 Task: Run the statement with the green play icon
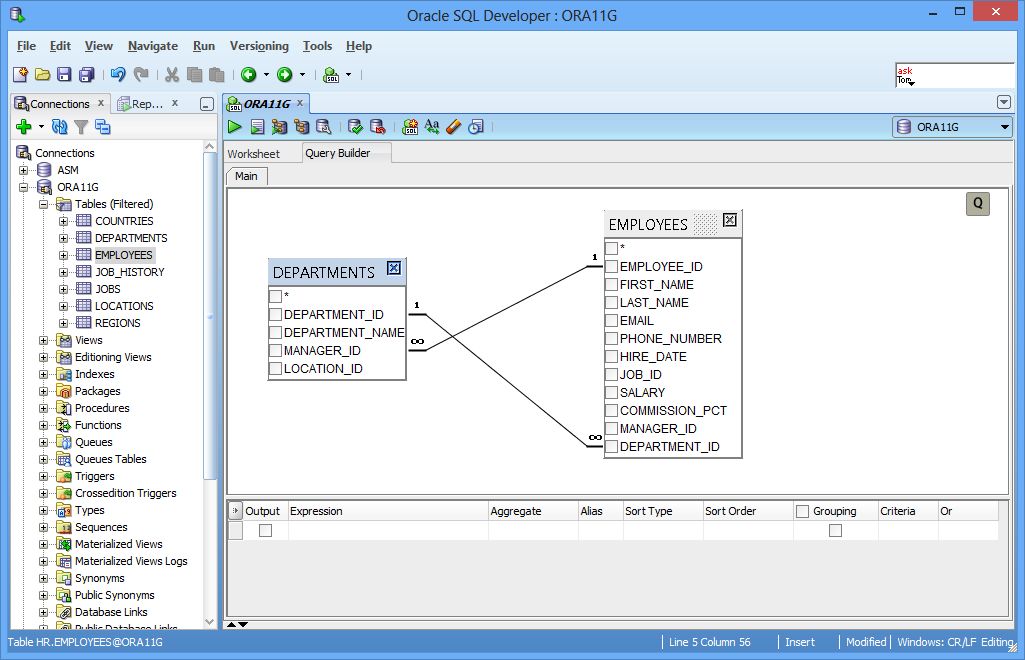235,127
